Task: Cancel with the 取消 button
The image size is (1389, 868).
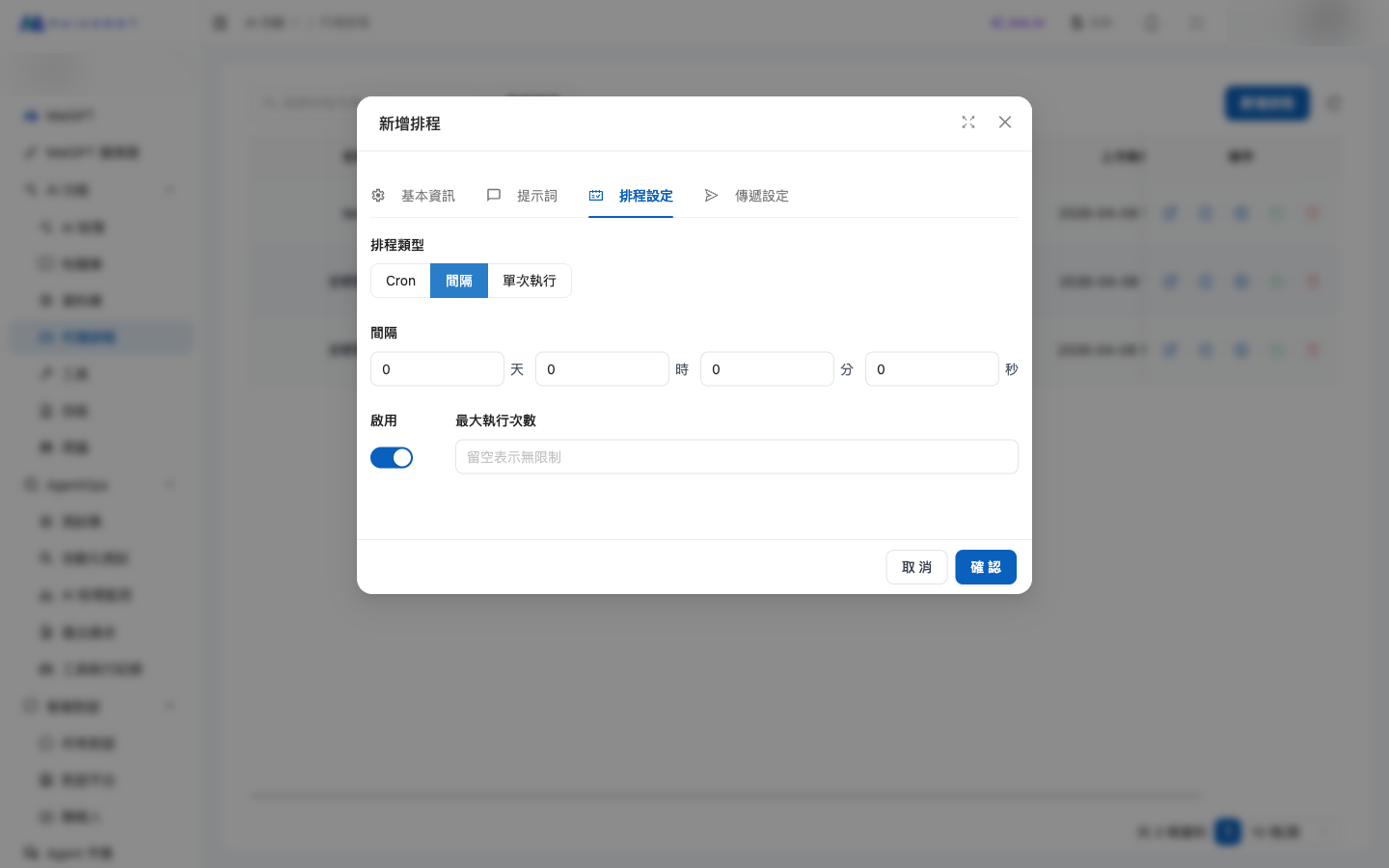Action: 916,567
